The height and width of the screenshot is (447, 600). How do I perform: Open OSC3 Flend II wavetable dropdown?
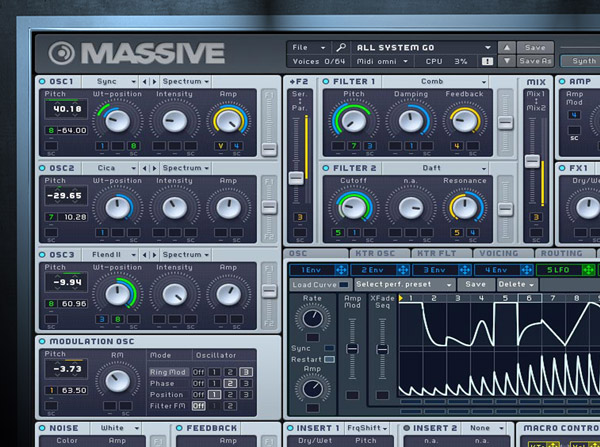coord(110,255)
